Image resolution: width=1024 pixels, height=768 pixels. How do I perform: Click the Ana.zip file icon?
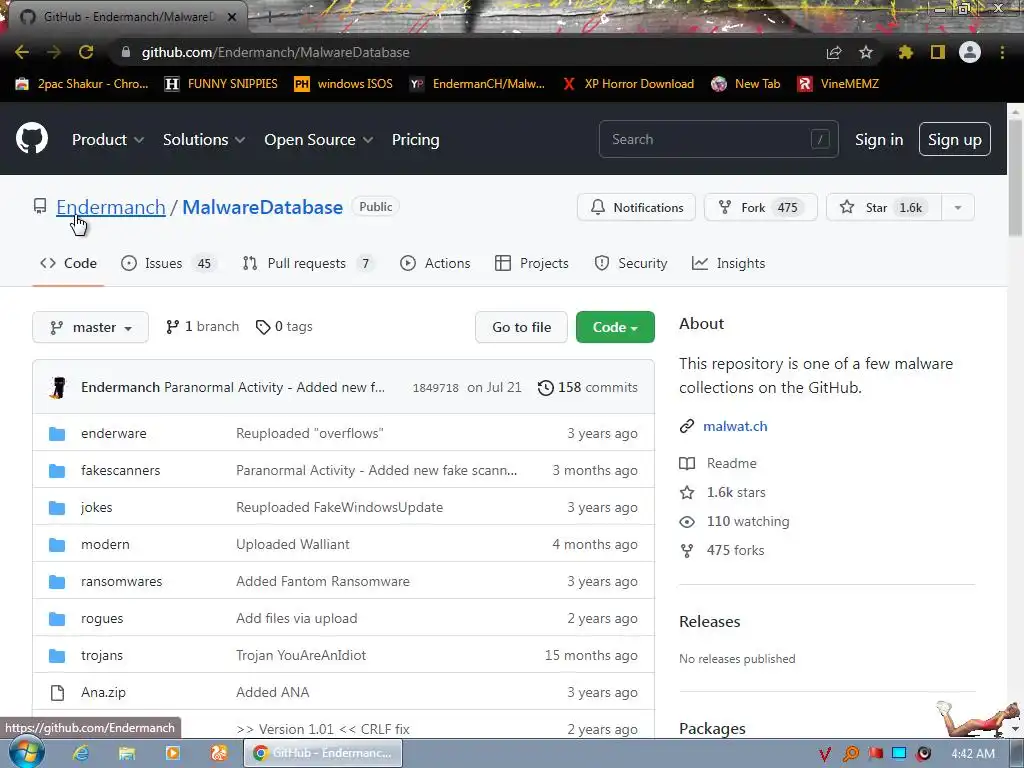(x=57, y=692)
